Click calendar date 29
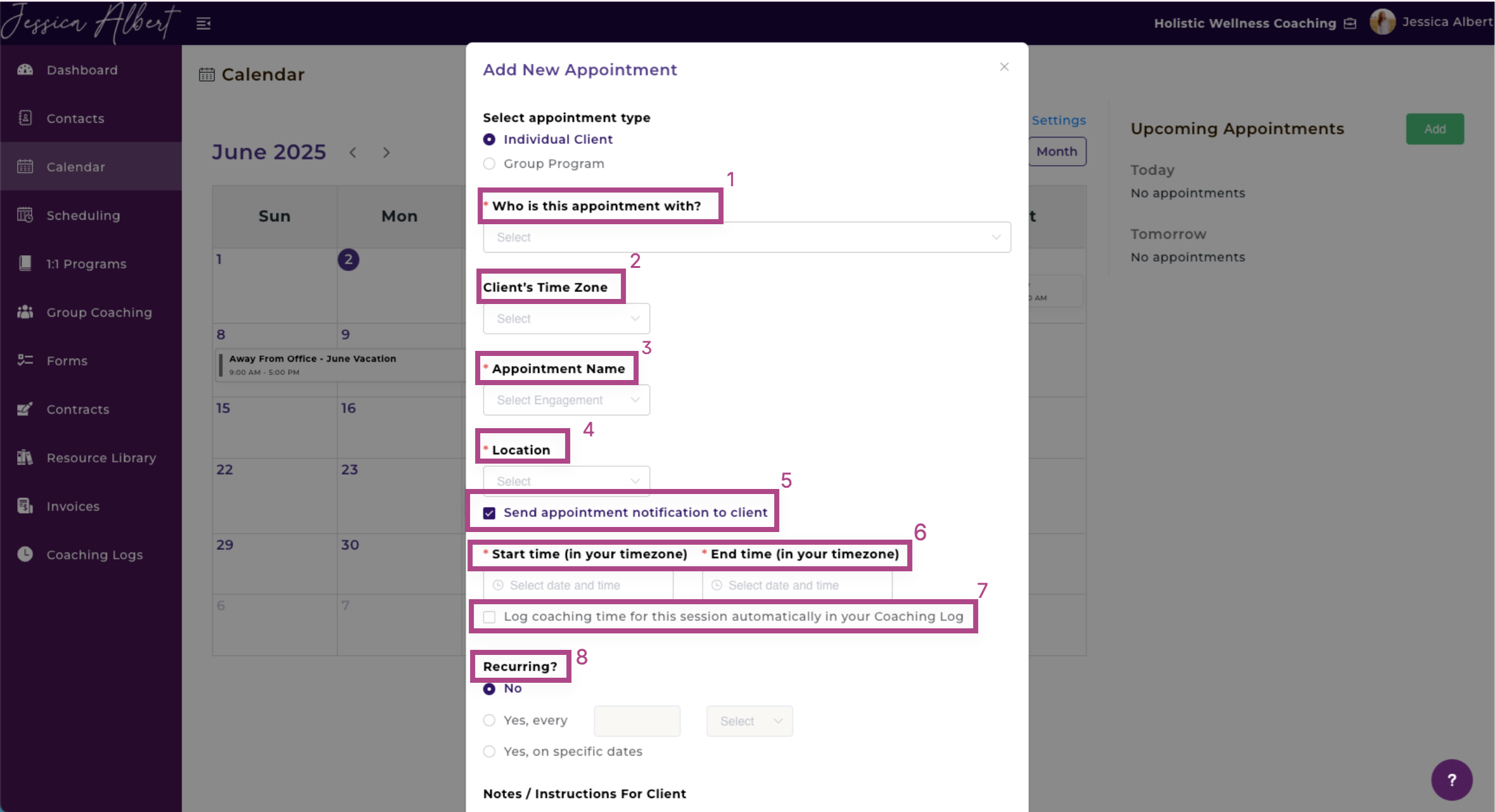The width and height of the screenshot is (1495, 812). [225, 545]
